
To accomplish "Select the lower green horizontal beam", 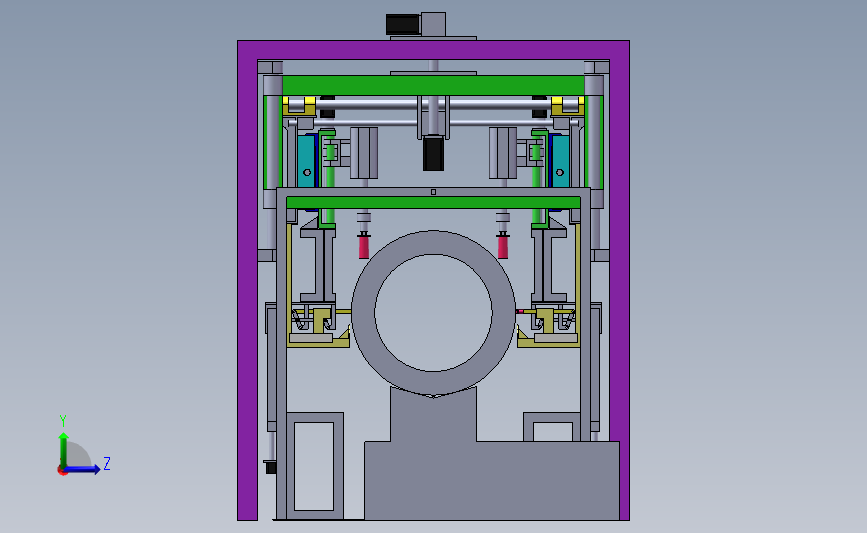I will pos(434,202).
